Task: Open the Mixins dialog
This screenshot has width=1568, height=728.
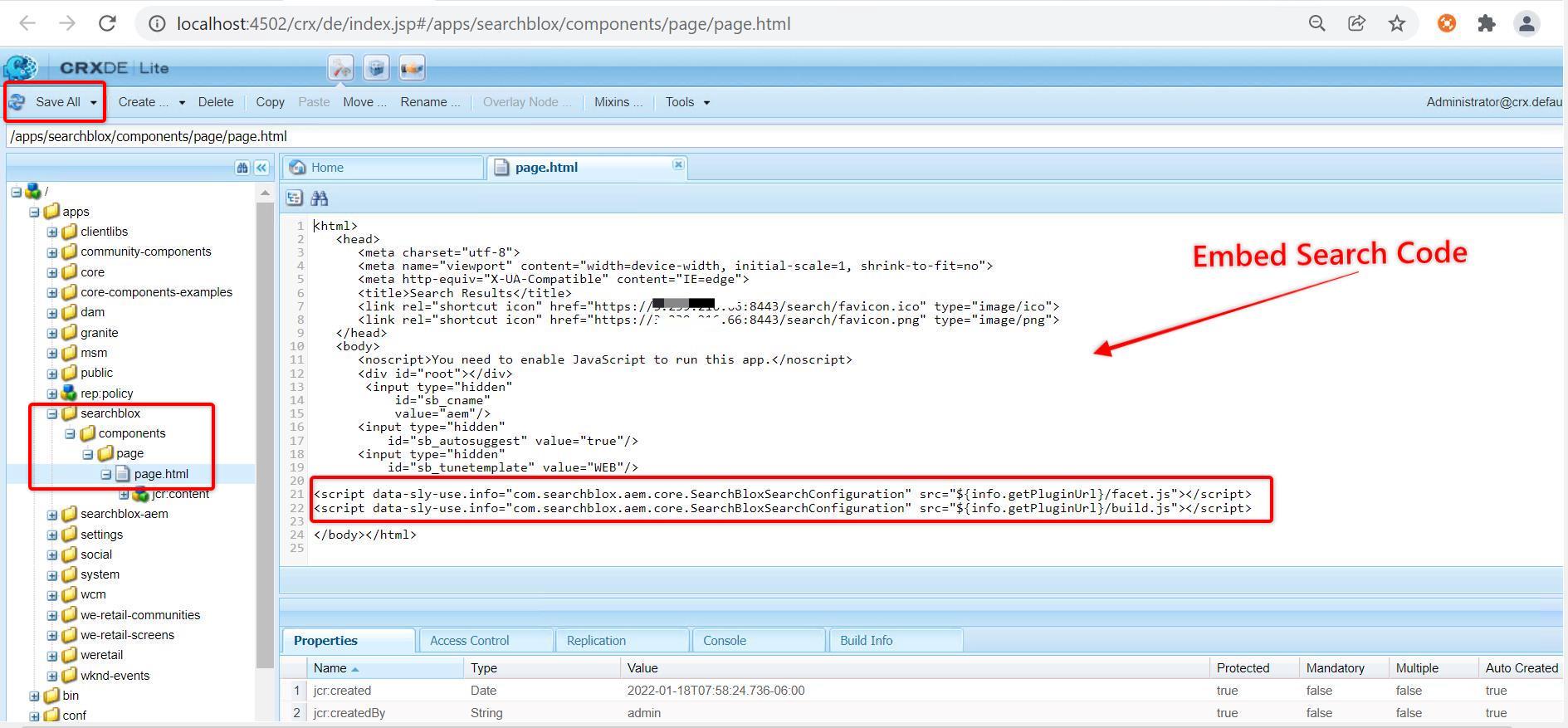Action: (x=618, y=102)
